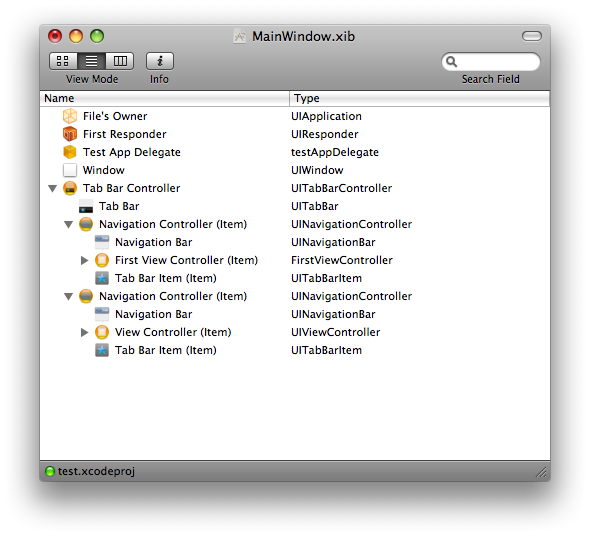
Task: Minimize window with the yellow button
Action: pos(76,36)
